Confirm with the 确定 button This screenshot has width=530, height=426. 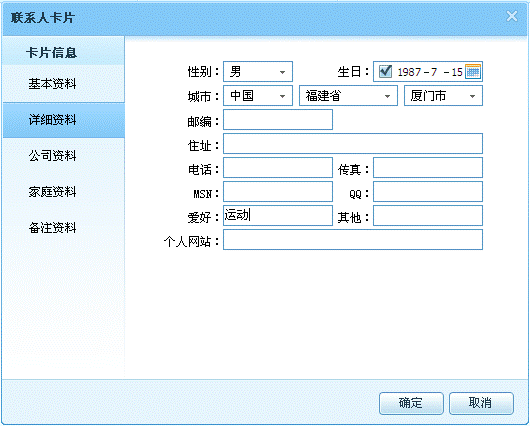(411, 403)
